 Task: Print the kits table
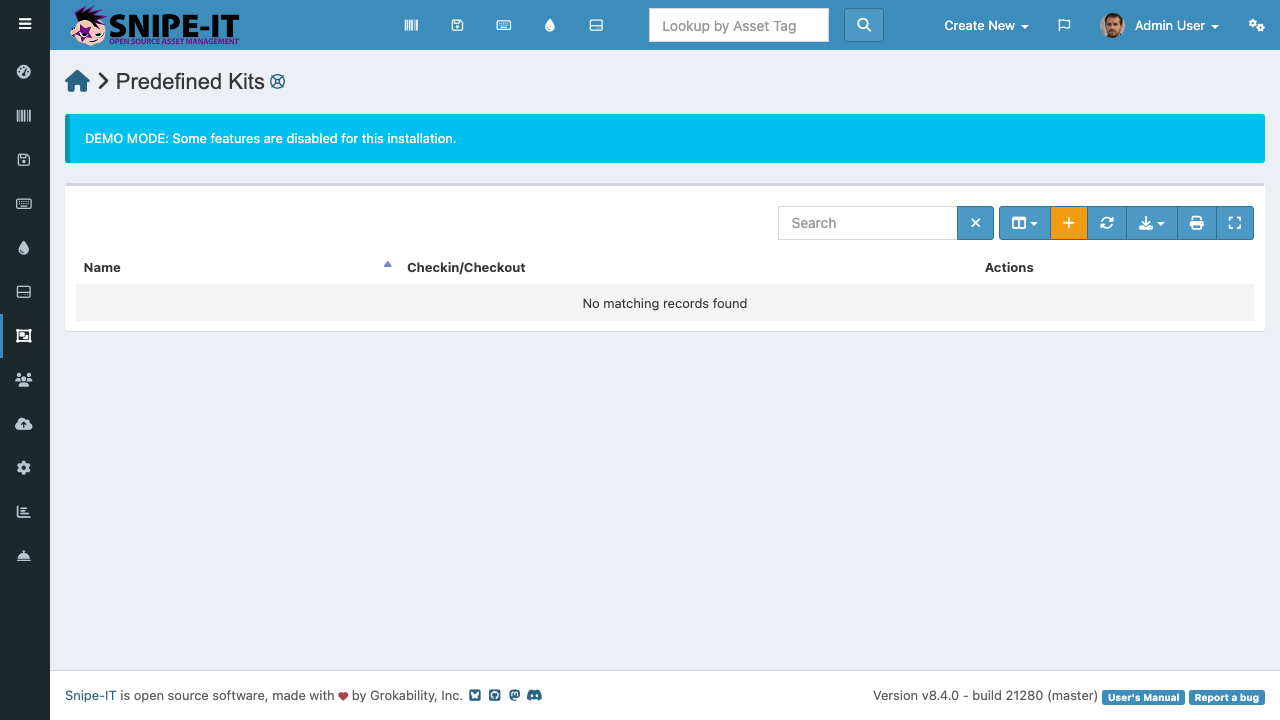(1197, 223)
